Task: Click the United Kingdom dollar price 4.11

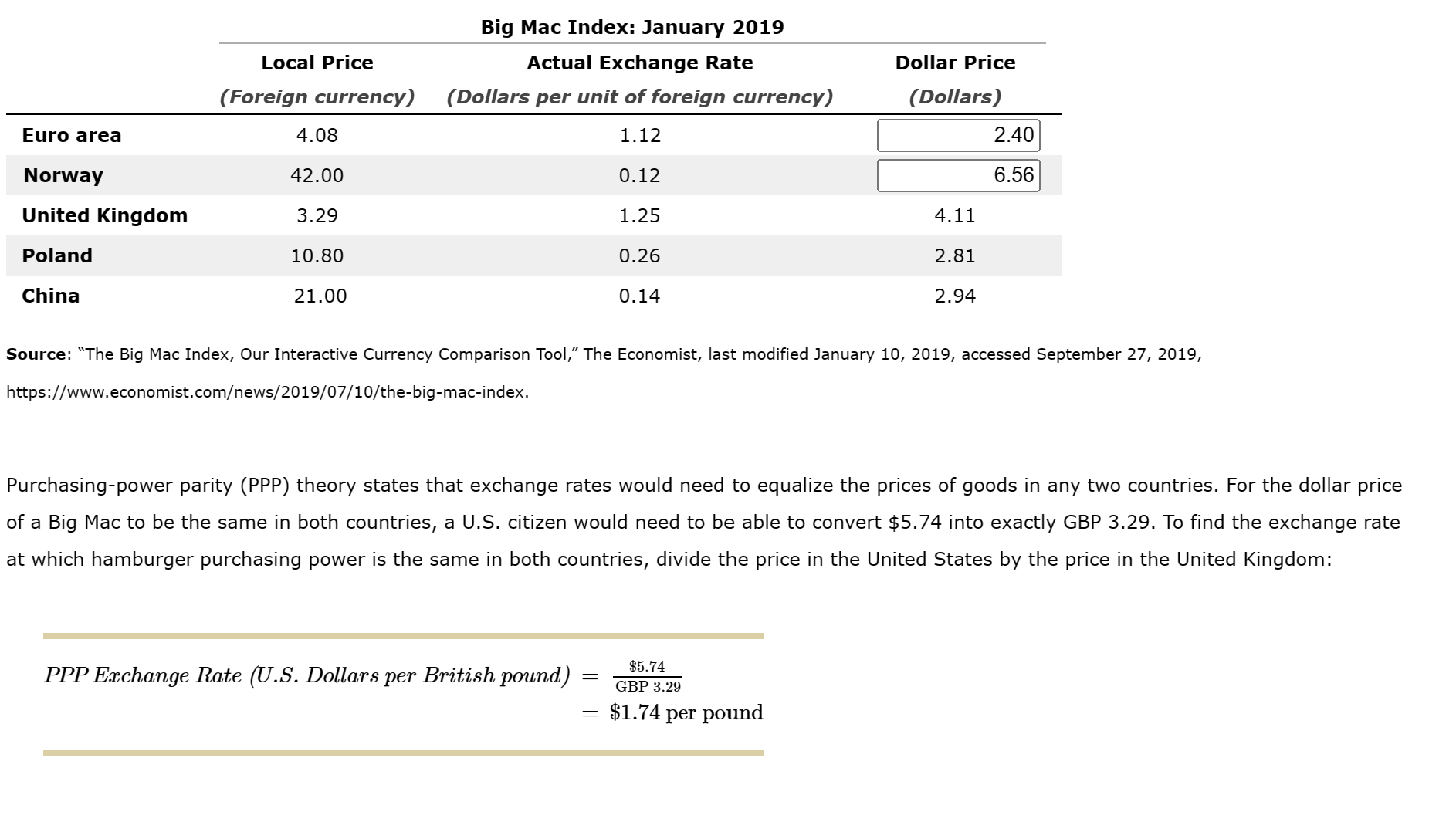Action: pyautogui.click(x=955, y=215)
